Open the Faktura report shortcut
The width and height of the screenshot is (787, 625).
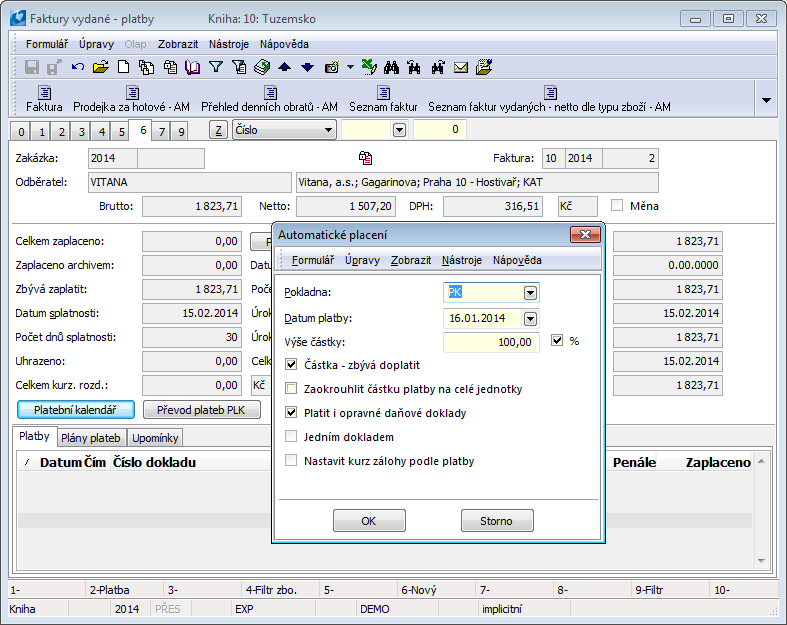coord(44,99)
